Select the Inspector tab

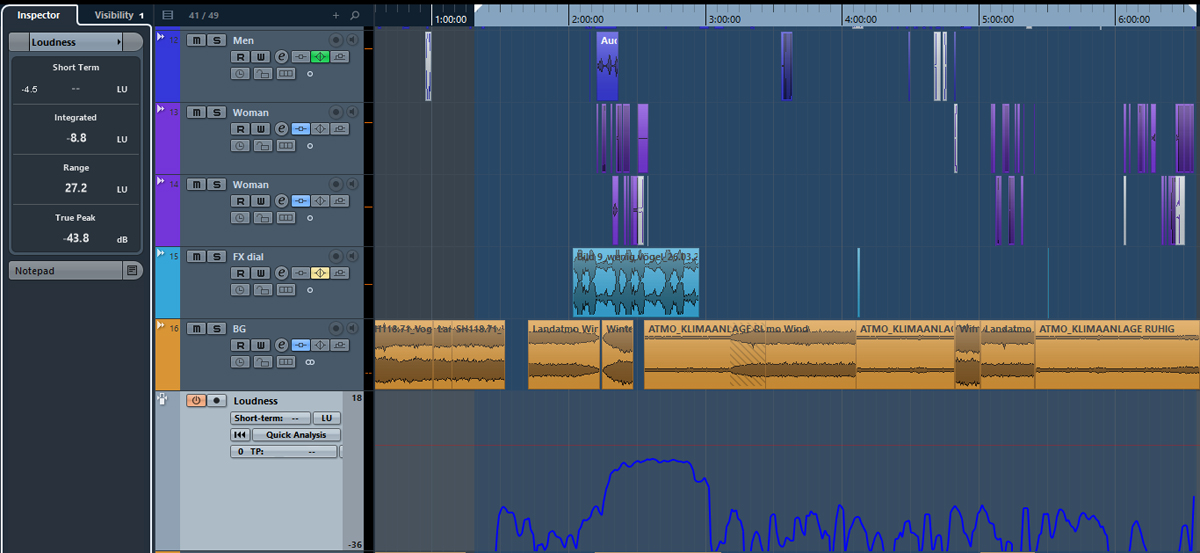click(x=38, y=15)
